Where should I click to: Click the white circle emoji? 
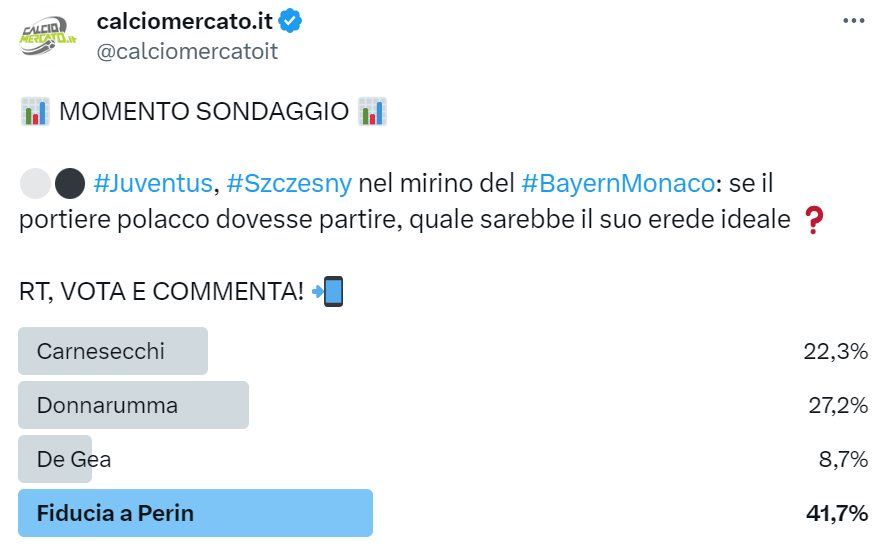coord(34,184)
